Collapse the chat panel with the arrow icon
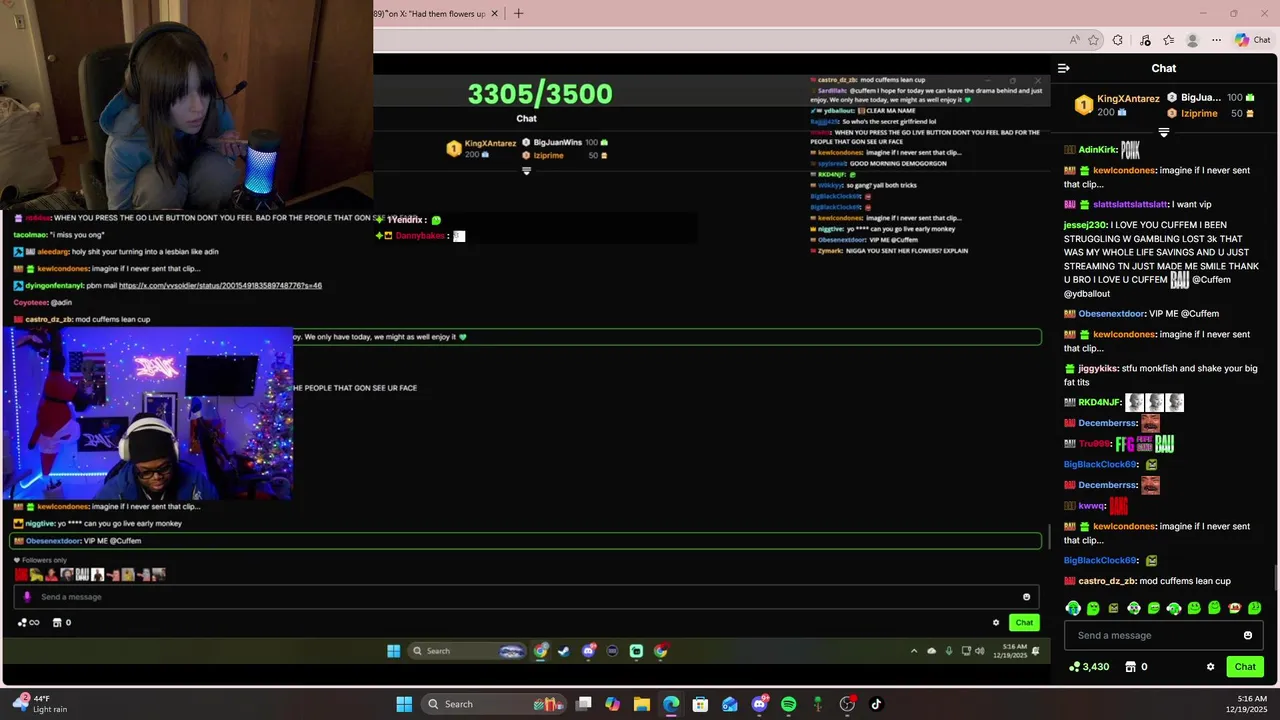The height and width of the screenshot is (720, 1280). [x=1063, y=68]
